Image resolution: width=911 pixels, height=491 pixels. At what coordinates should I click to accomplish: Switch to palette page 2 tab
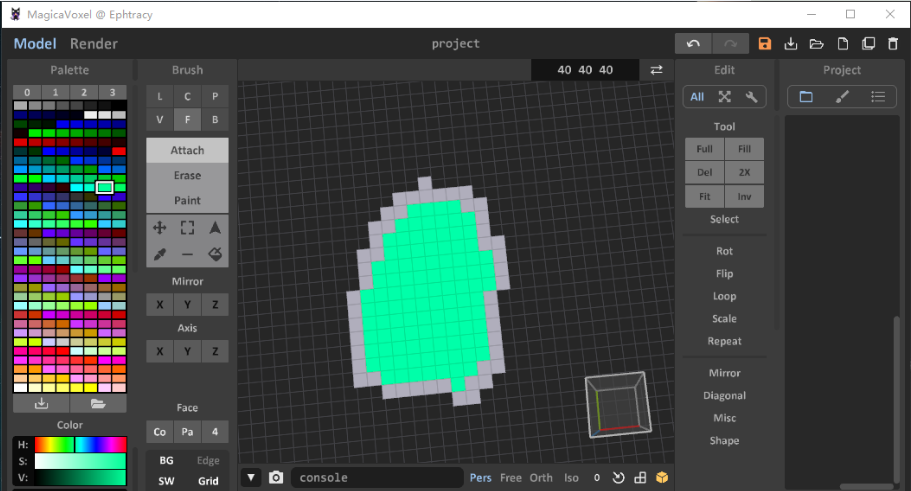pyautogui.click(x=84, y=92)
